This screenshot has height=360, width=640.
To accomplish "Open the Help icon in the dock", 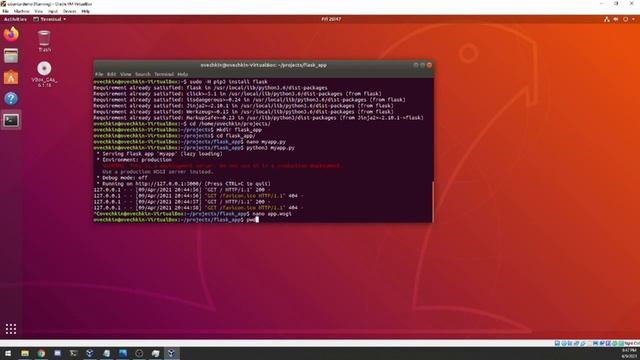I will (11, 98).
